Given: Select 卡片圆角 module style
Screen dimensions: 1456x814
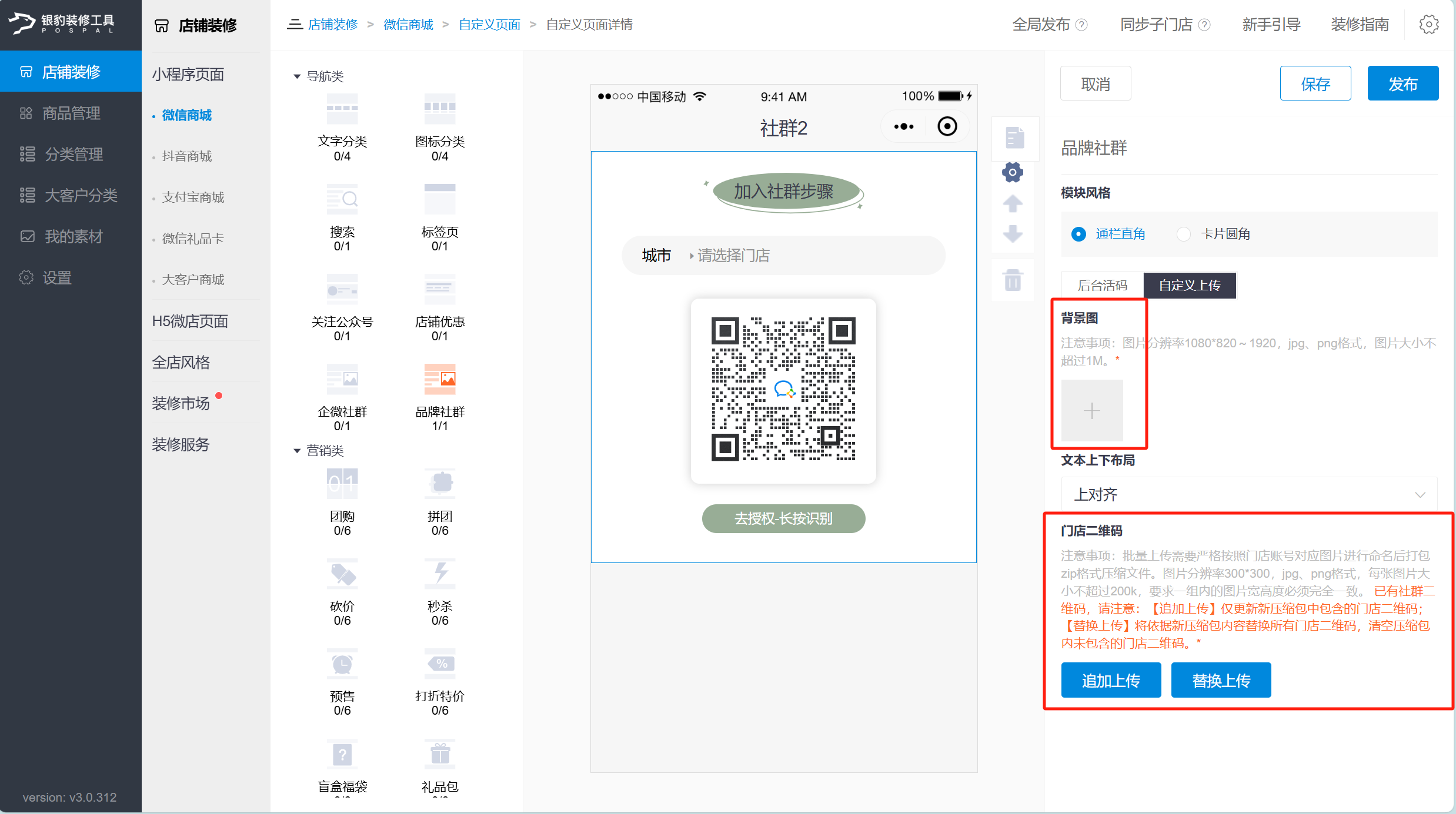Looking at the screenshot, I should pyautogui.click(x=1214, y=234).
